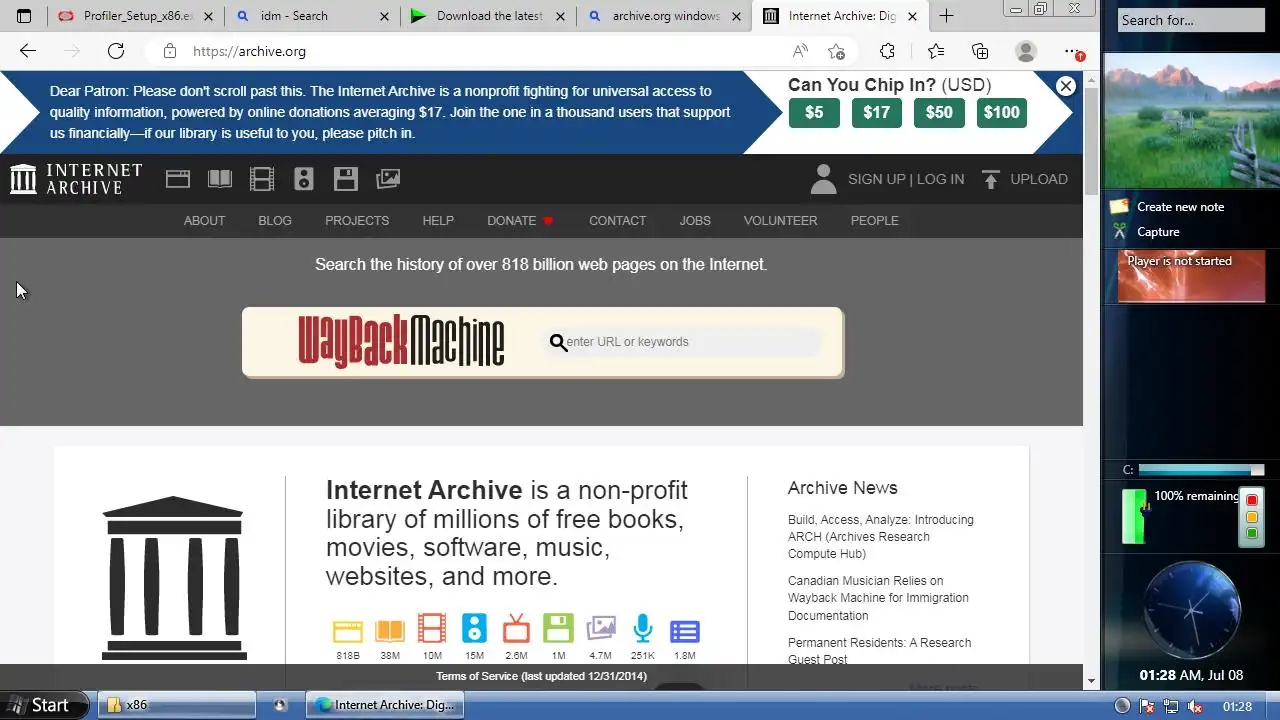This screenshot has width=1280, height=720.
Task: Click the list icon labeled 1.8M
Action: coord(685,631)
